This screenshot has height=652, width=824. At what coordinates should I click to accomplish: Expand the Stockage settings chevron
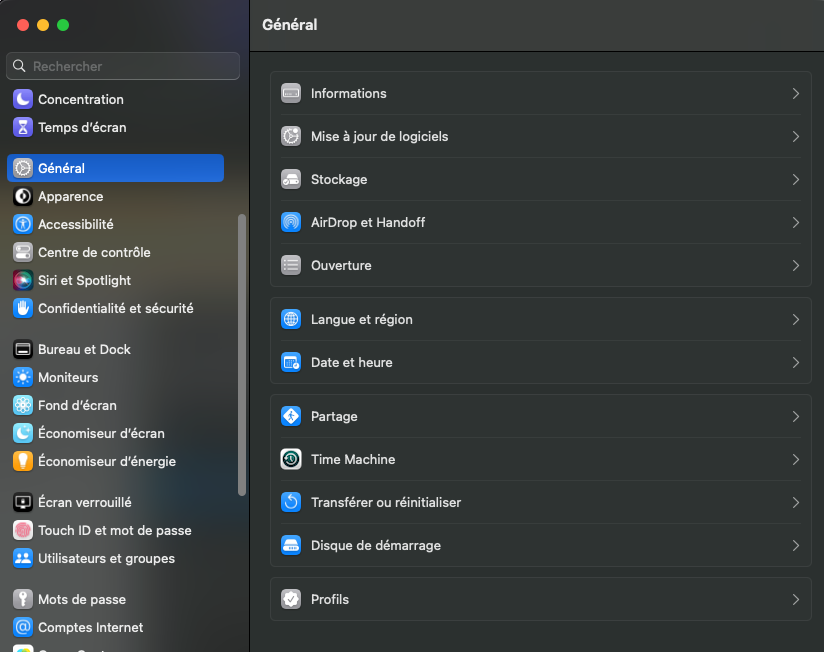click(796, 179)
